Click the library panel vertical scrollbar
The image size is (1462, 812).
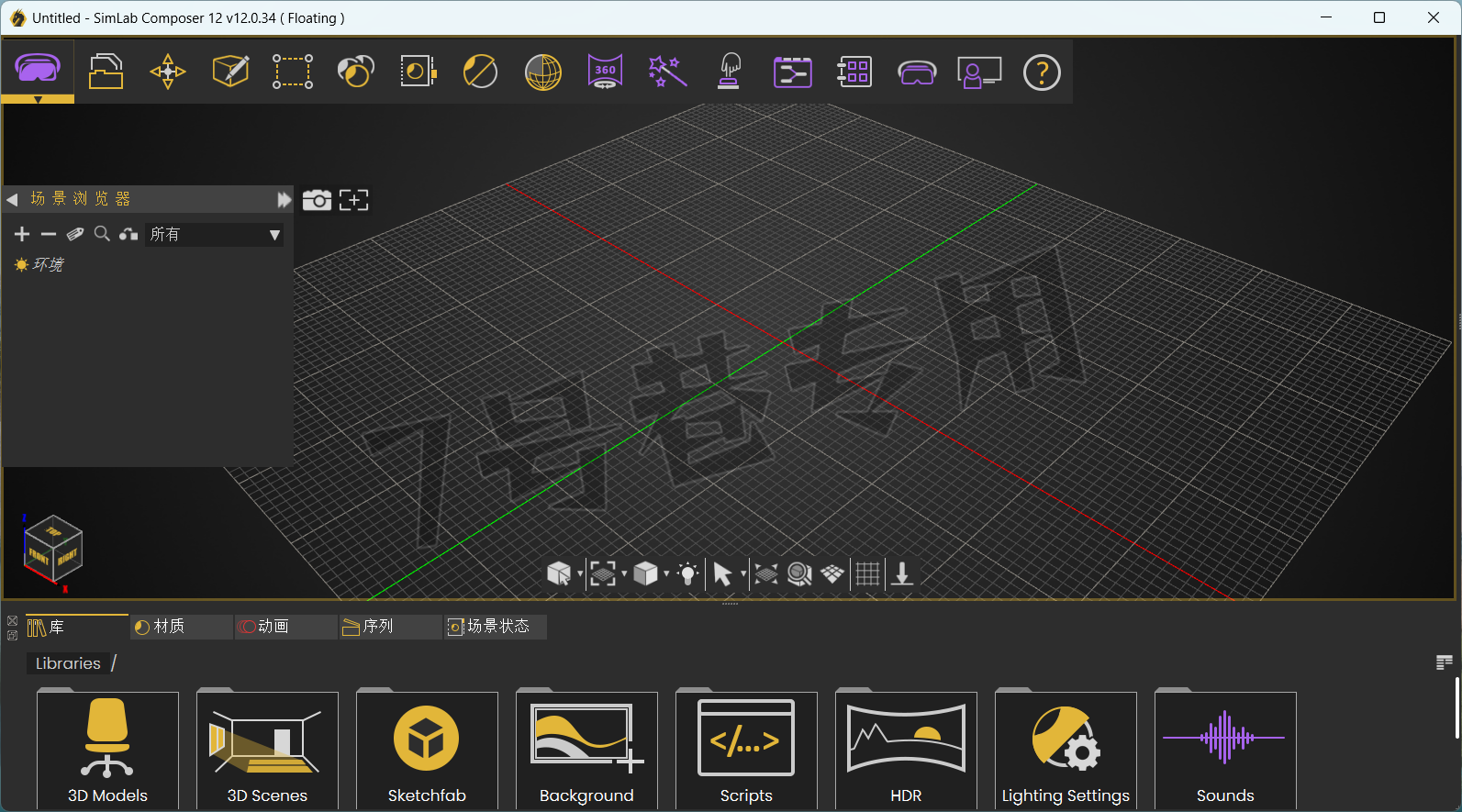point(1456,707)
